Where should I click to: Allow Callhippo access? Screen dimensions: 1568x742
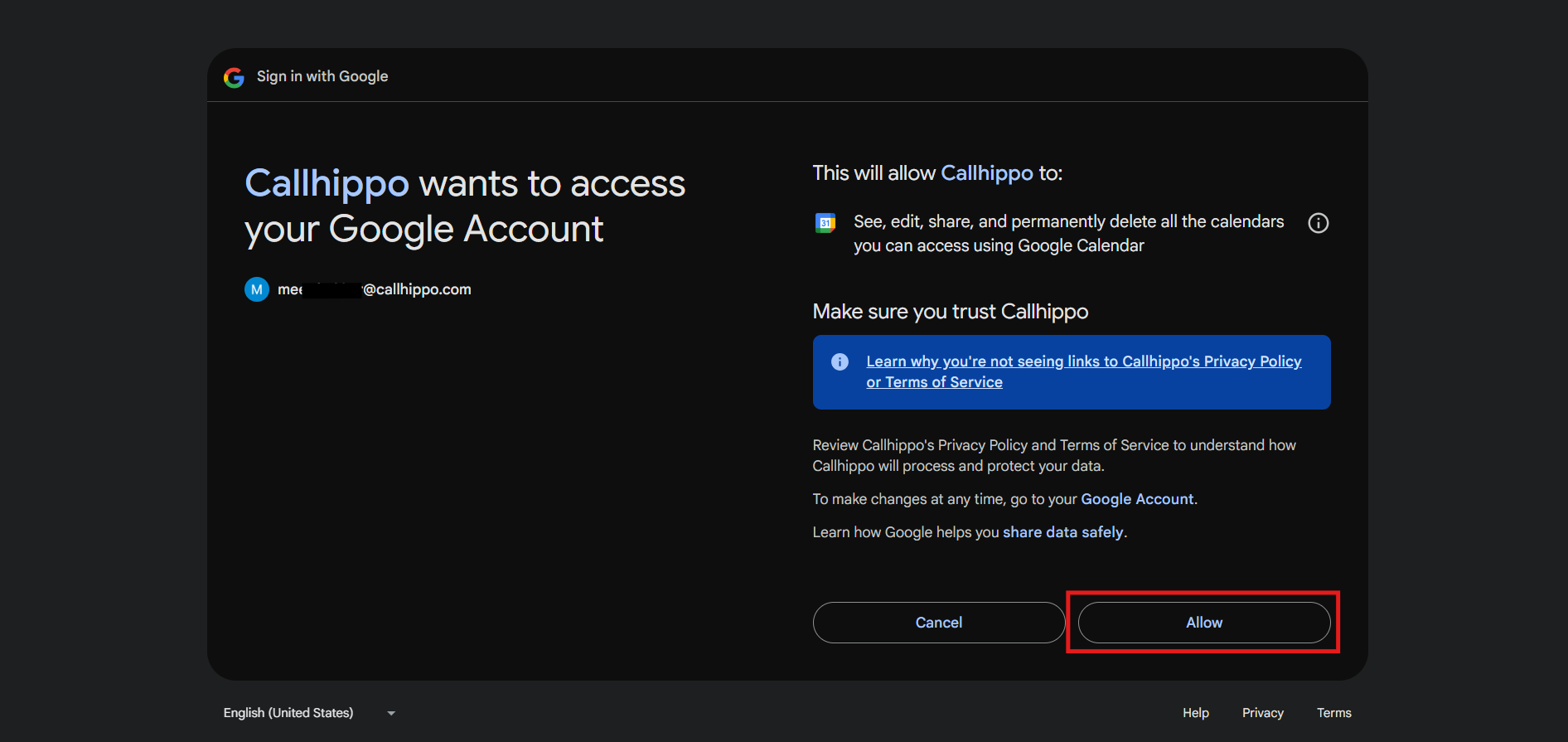coord(1203,623)
